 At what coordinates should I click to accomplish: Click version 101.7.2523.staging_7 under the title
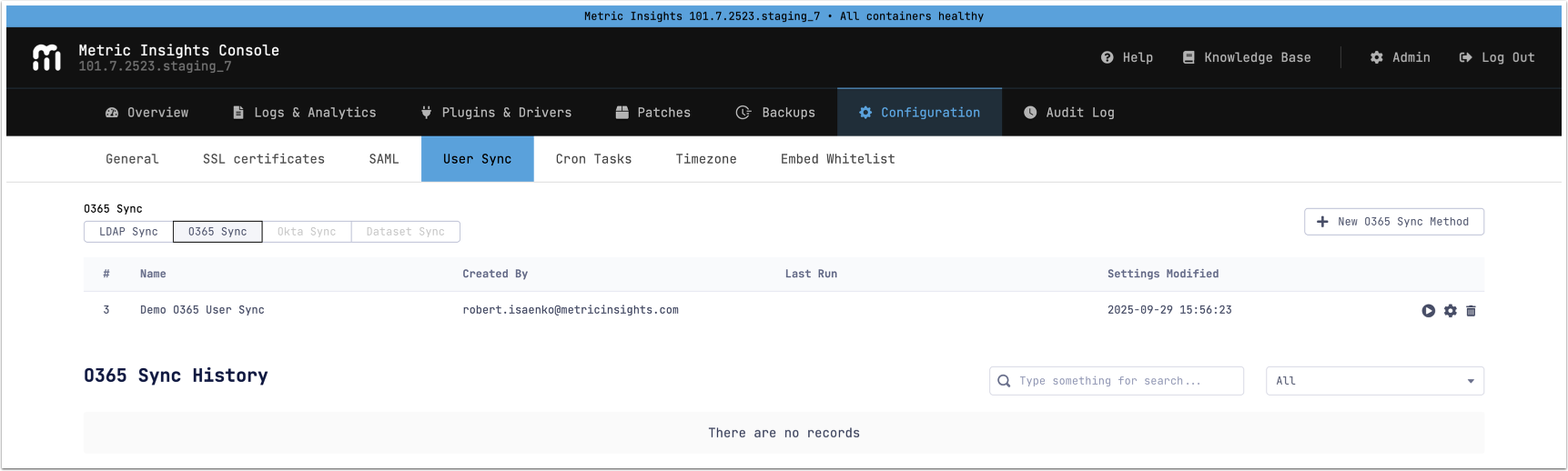(155, 66)
